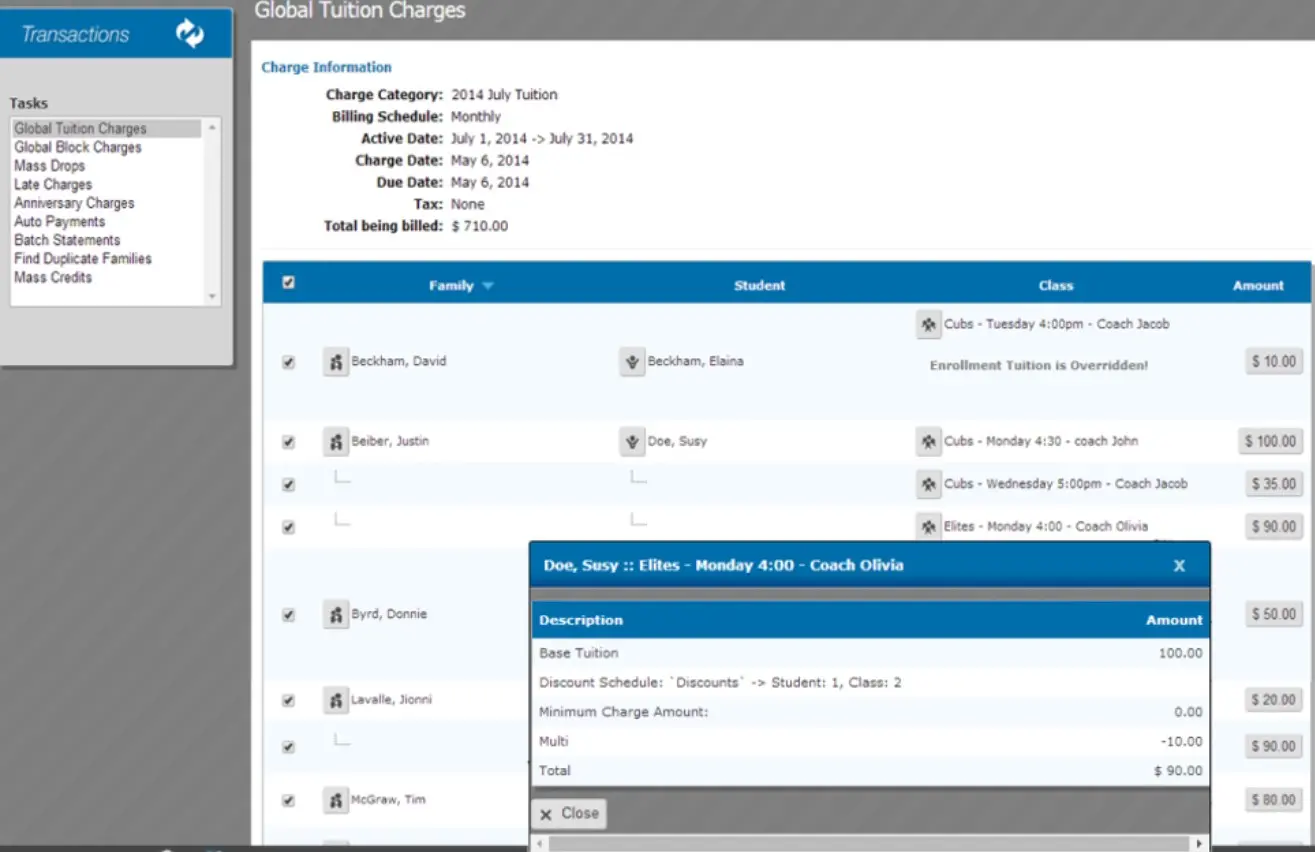The height and width of the screenshot is (852, 1315).
Task: Uncheck the row checkbox for Beiber, Justin
Action: tap(288, 441)
